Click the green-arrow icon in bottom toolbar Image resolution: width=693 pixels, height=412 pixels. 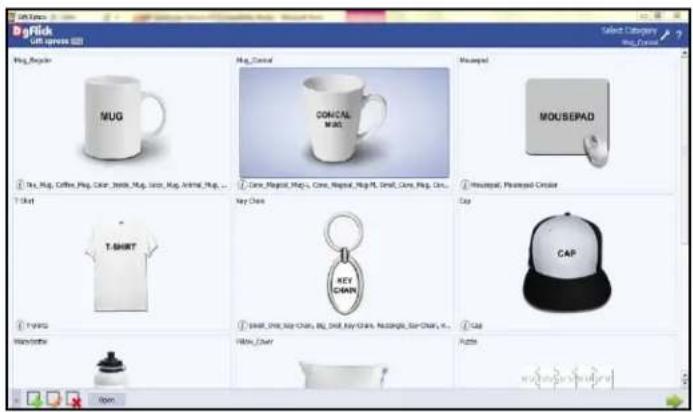[x=34, y=399]
